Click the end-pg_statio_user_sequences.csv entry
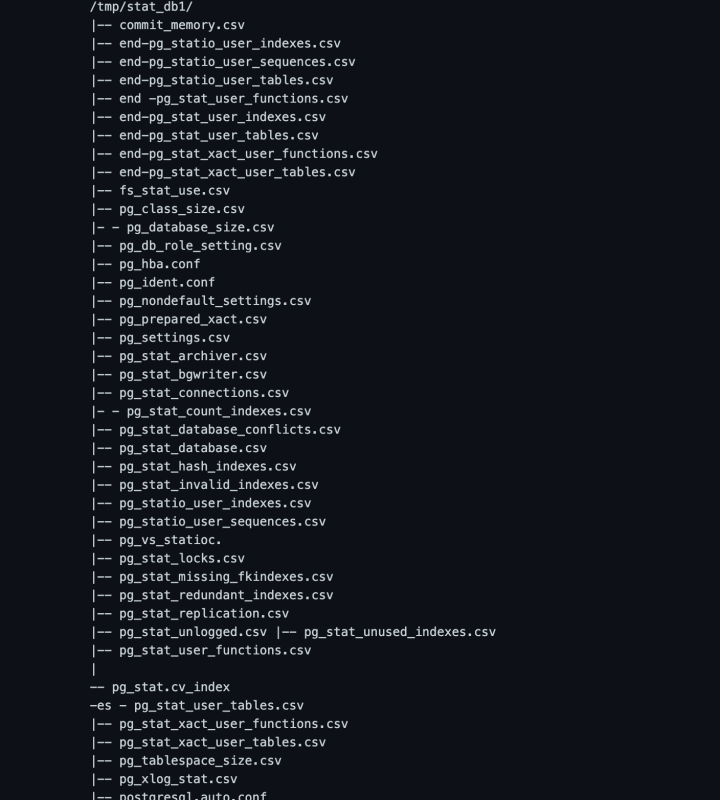Screen dimensions: 720x800 [237, 62]
